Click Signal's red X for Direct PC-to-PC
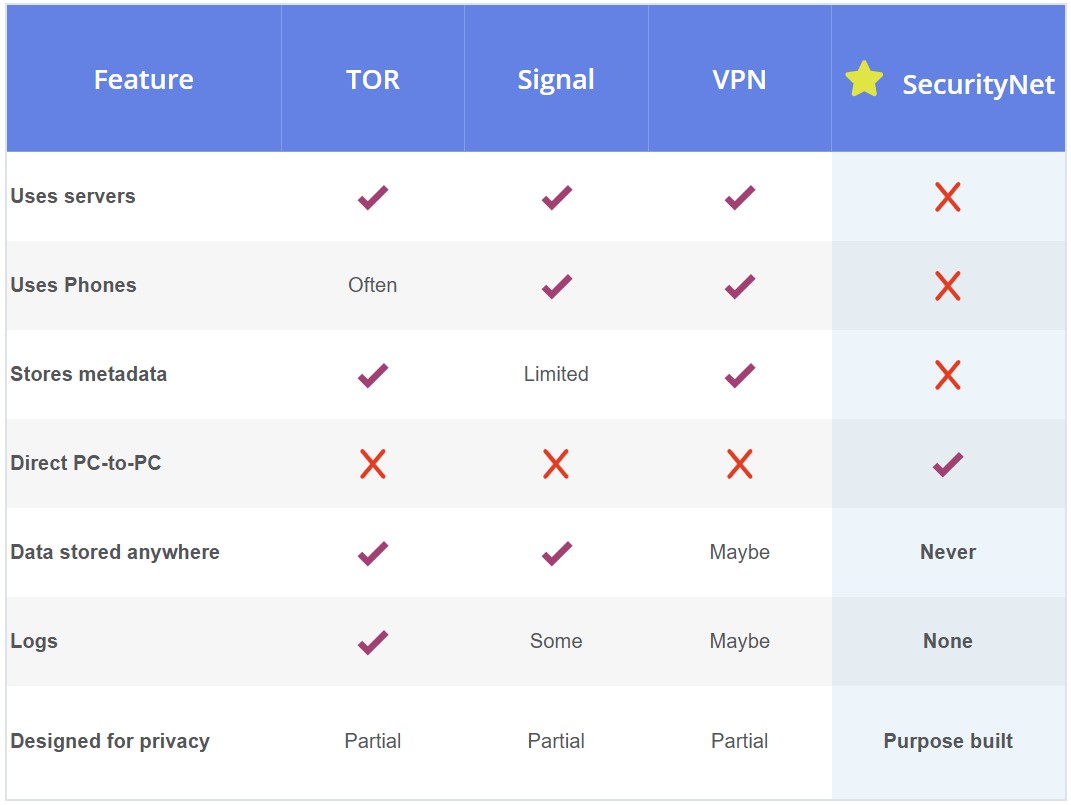Screen dimensions: 1071x805 point(556,464)
